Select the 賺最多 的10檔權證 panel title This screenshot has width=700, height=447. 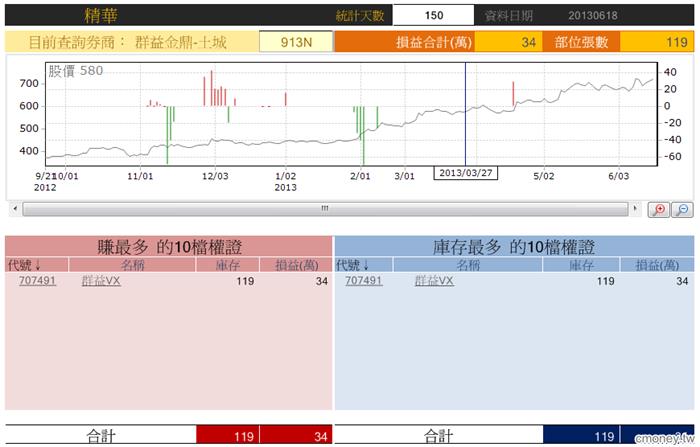(x=168, y=246)
